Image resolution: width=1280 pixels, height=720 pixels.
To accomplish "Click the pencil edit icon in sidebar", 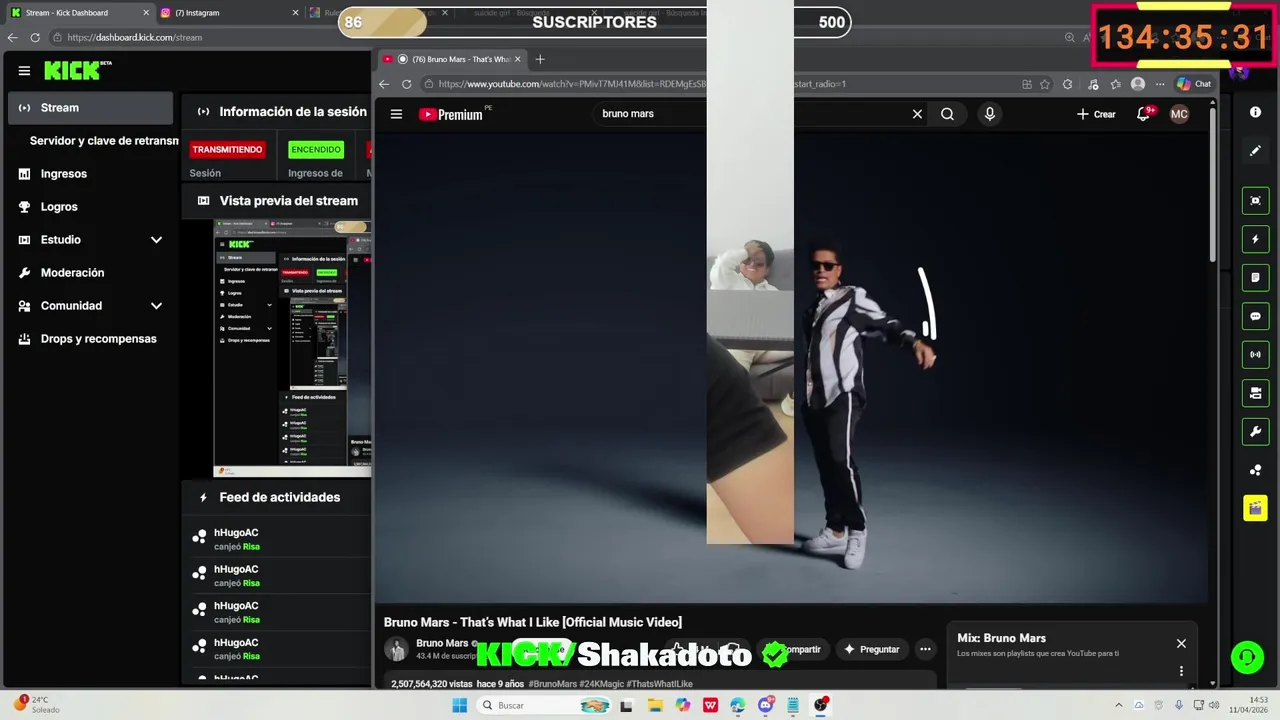I will tap(1255, 151).
